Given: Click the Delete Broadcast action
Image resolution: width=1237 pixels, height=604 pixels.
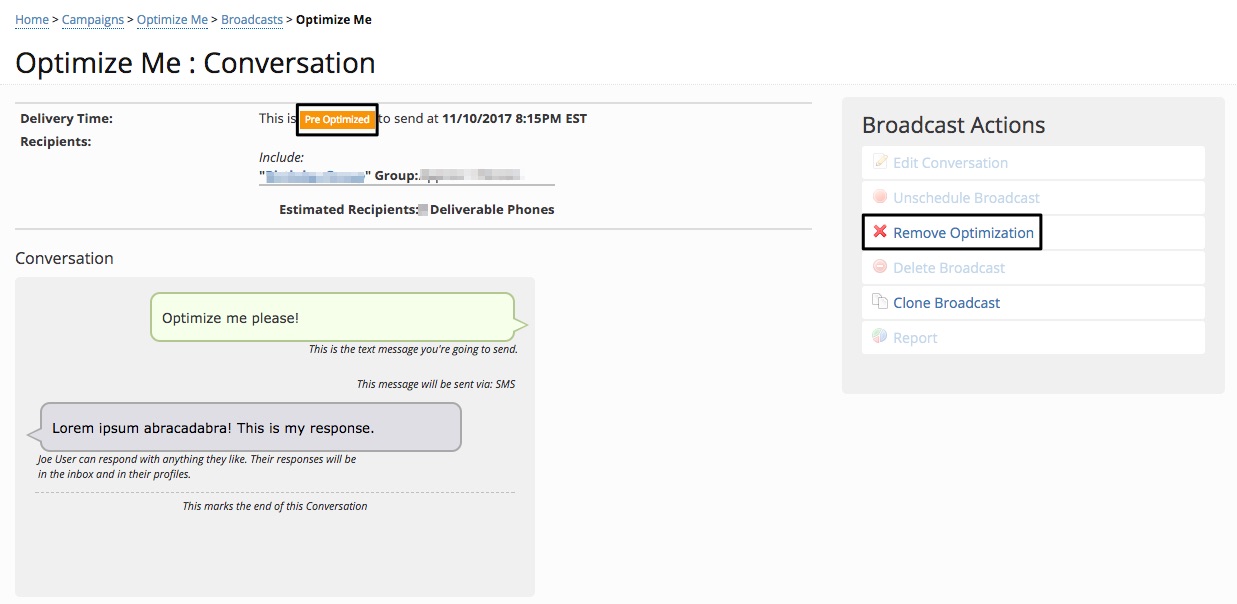Looking at the screenshot, I should tap(1033, 267).
